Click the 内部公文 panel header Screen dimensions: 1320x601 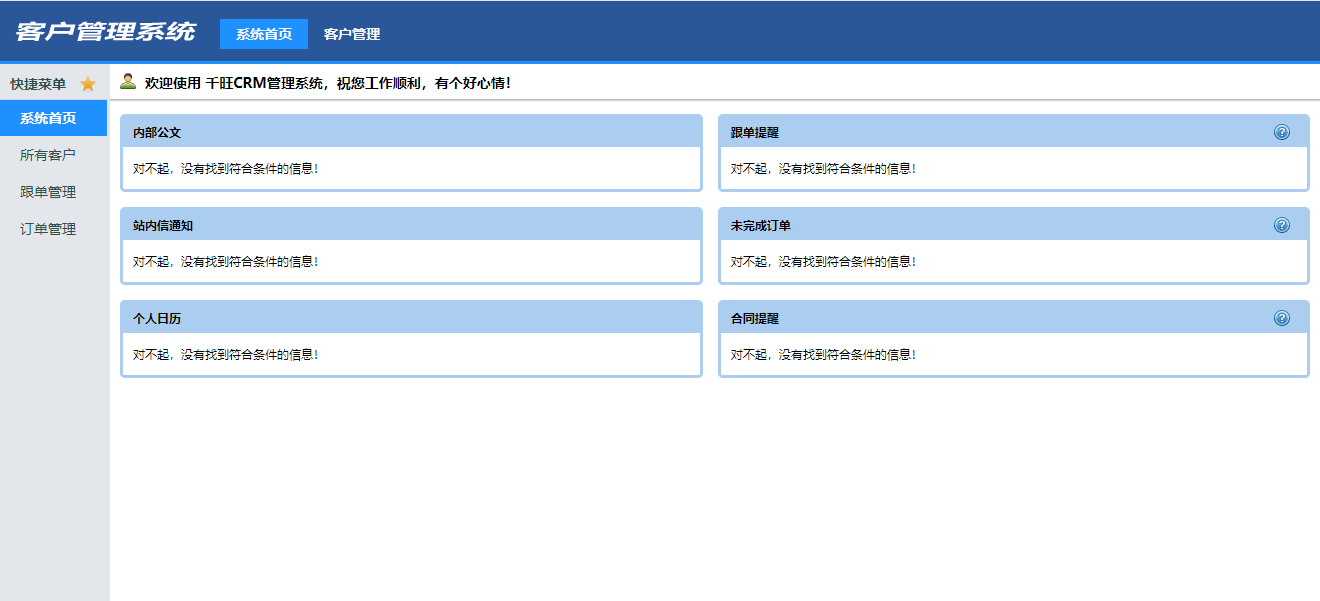click(x=411, y=132)
